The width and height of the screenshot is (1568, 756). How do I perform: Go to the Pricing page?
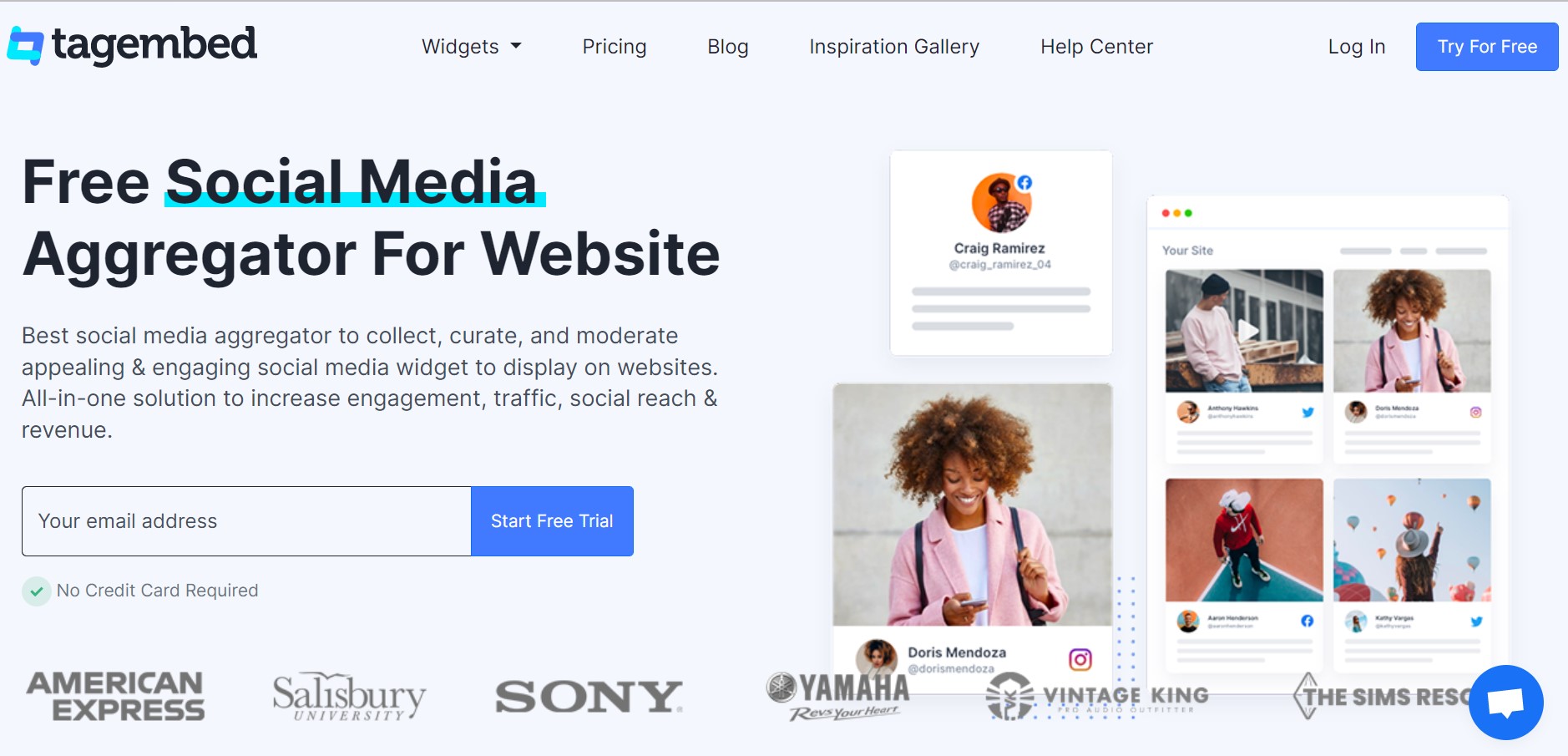pyautogui.click(x=615, y=47)
